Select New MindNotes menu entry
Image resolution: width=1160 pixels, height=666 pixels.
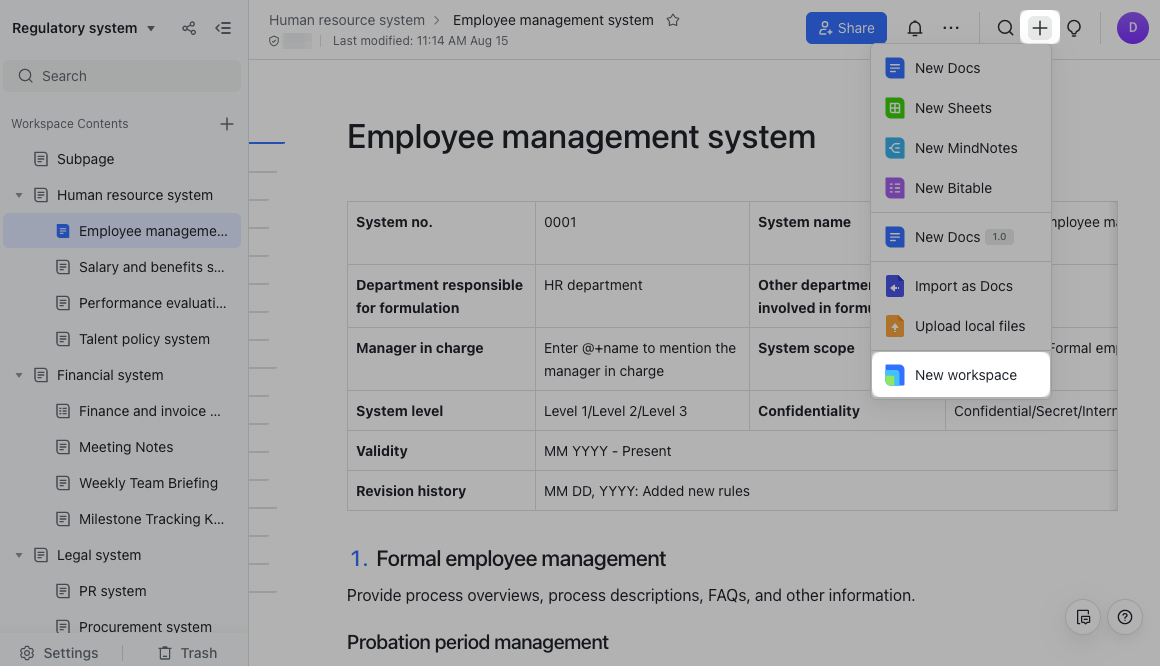pos(965,148)
